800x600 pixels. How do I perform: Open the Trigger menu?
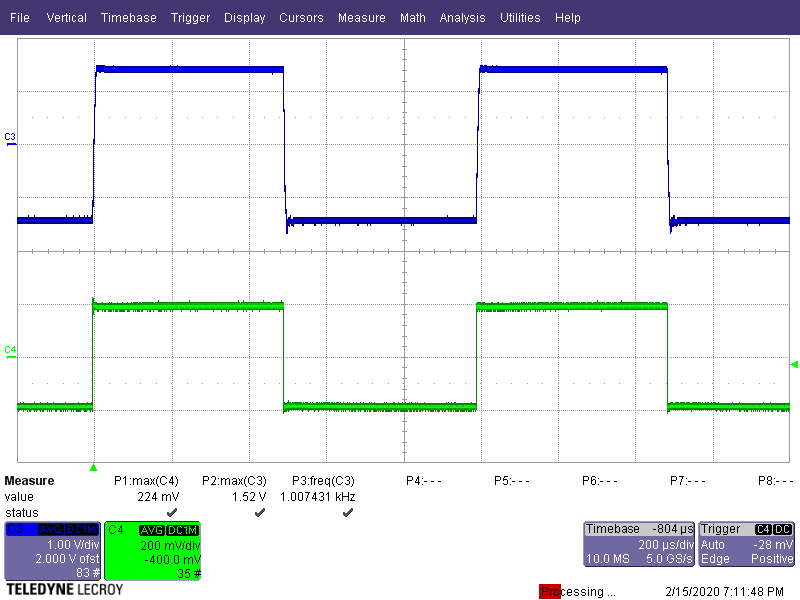(x=190, y=18)
